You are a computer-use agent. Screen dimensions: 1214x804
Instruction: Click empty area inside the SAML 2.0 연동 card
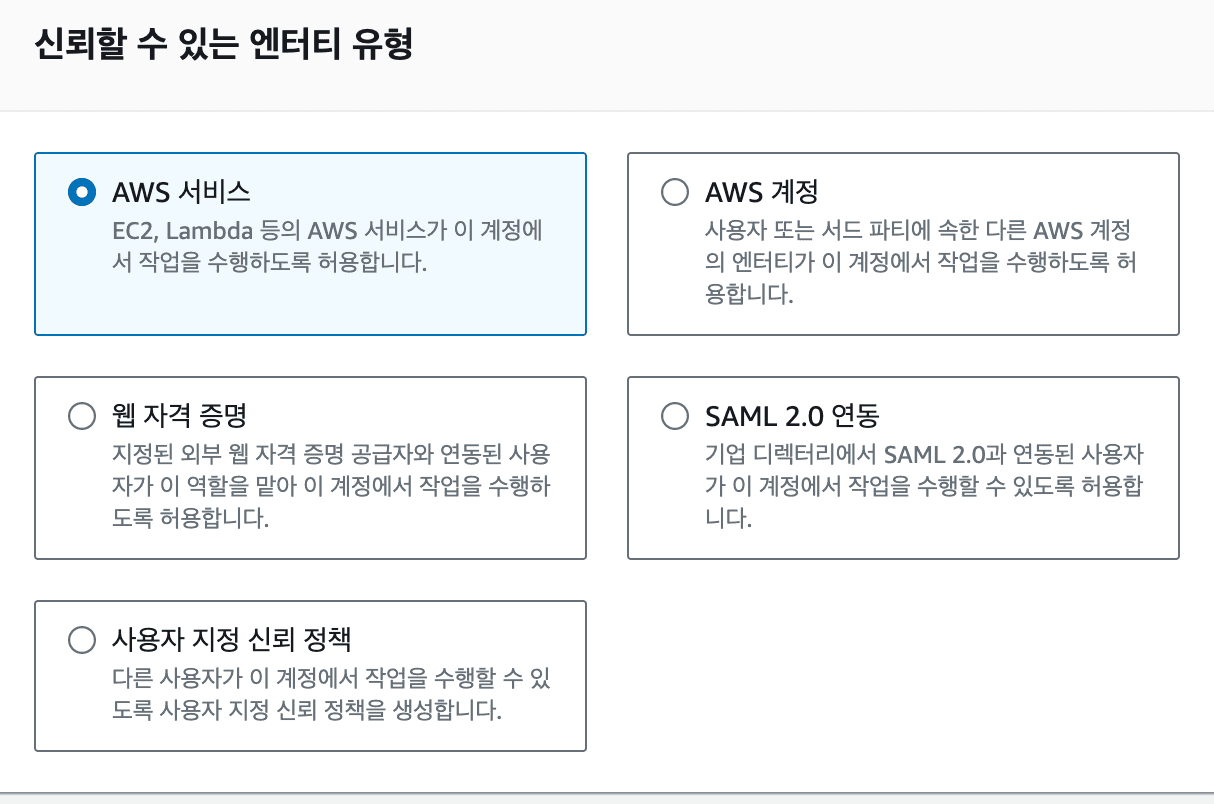tap(1000, 537)
